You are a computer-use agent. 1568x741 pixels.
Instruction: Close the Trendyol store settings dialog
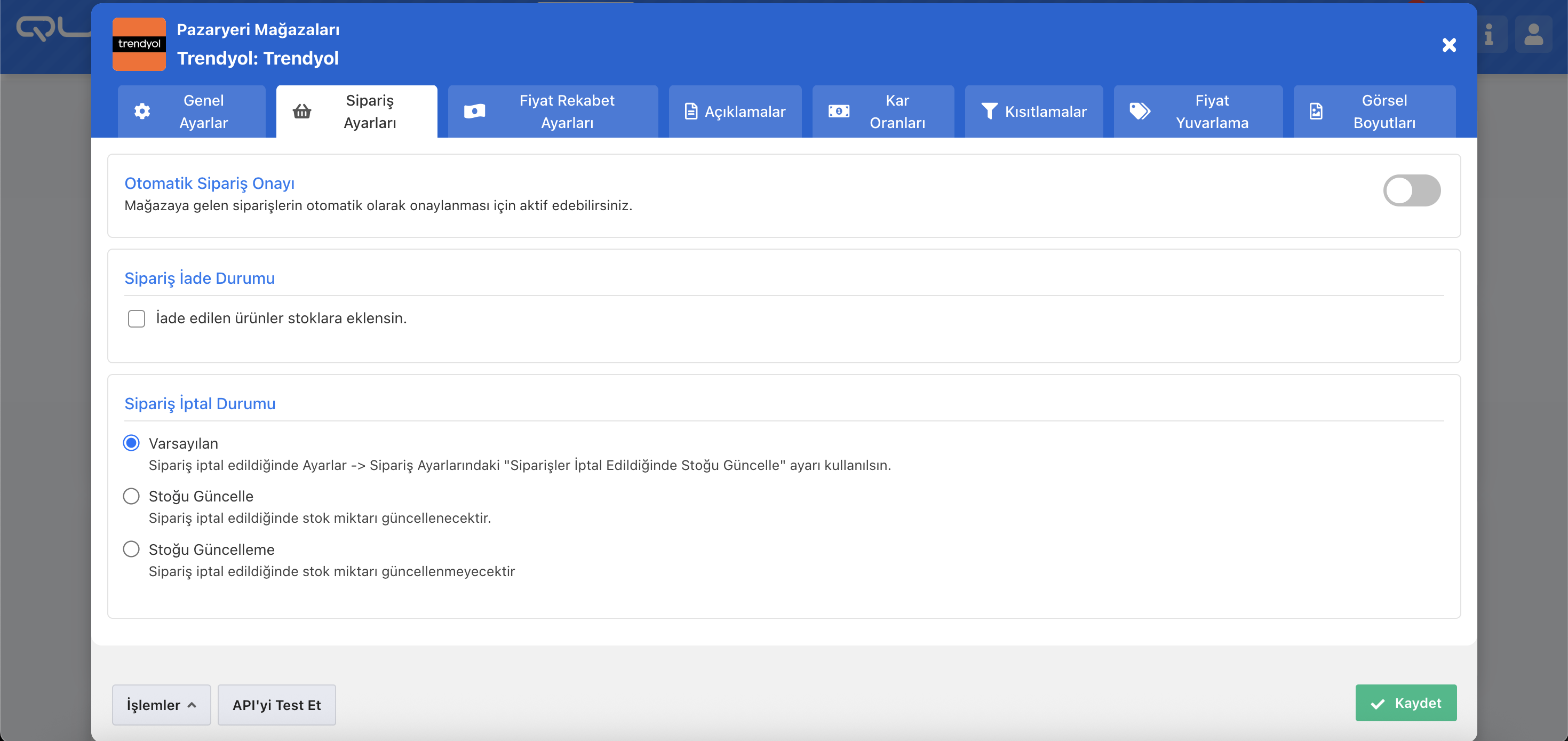click(x=1448, y=45)
